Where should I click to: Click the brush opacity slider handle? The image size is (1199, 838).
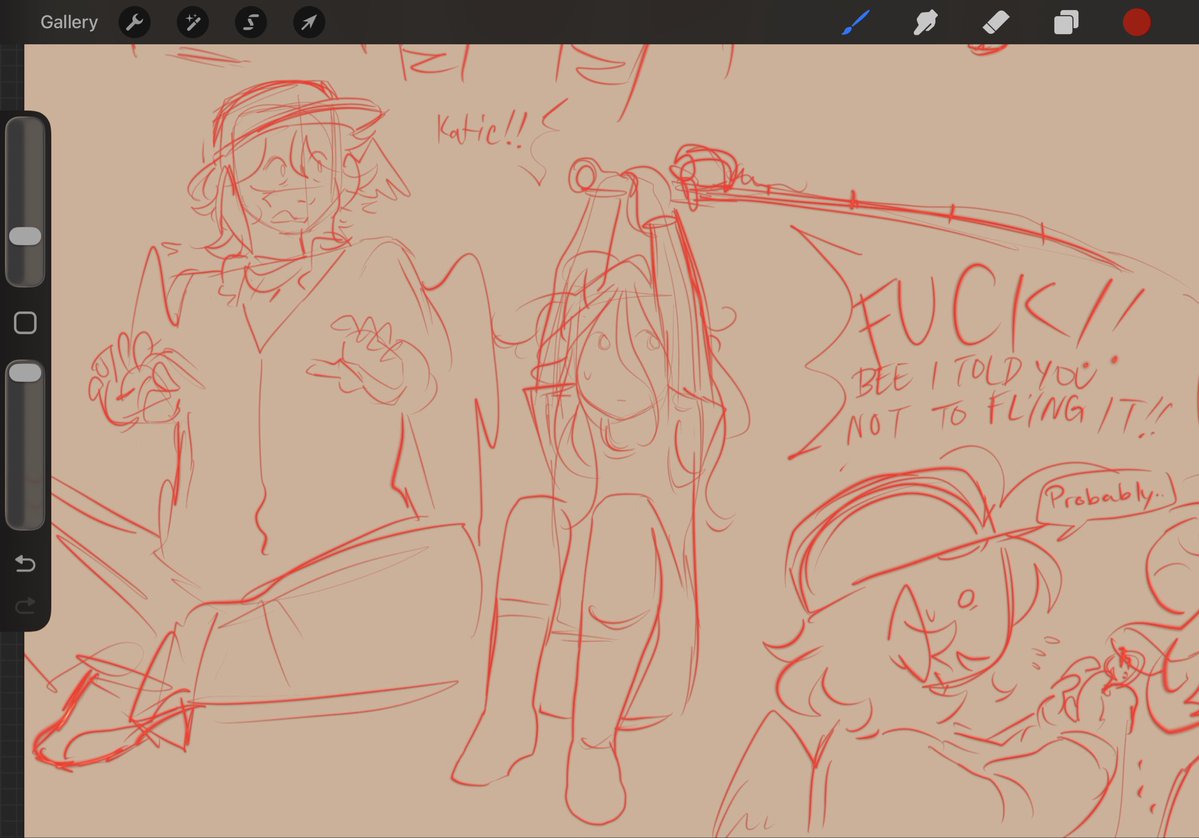coord(25,372)
